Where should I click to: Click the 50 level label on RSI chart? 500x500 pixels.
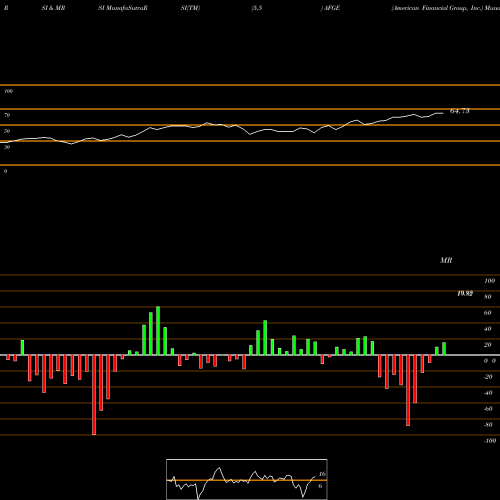tap(7, 131)
